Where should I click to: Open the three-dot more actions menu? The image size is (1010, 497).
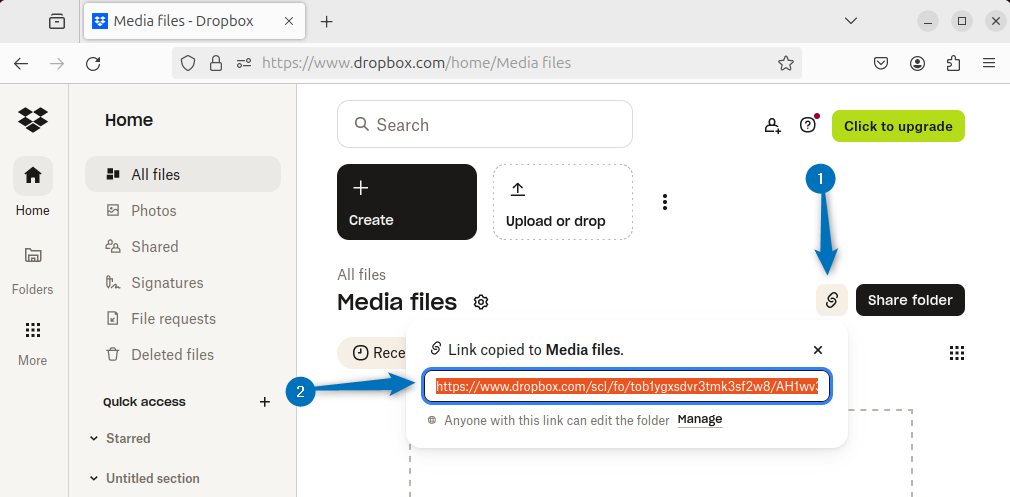(664, 202)
